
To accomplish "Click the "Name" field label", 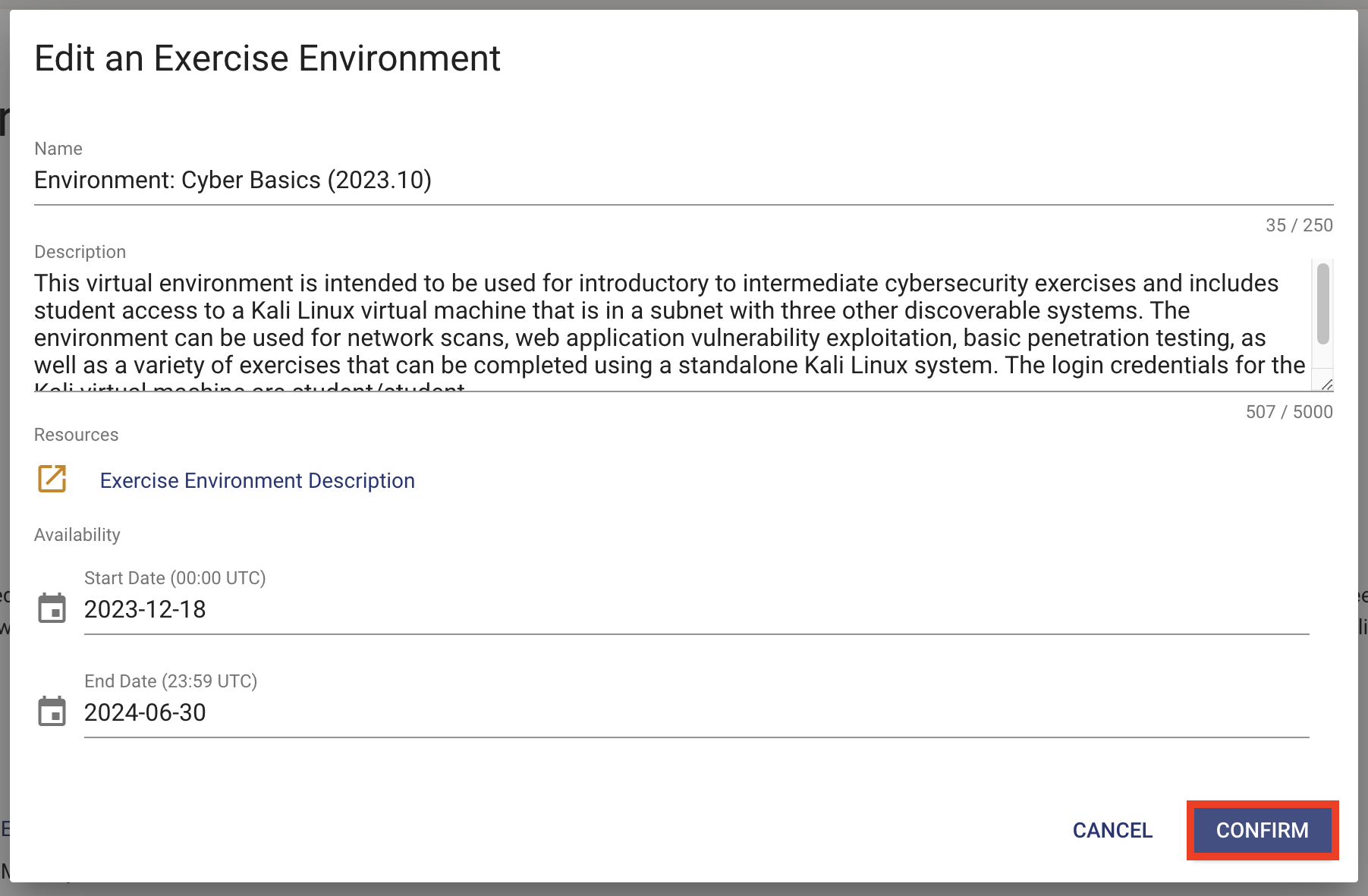I will pyautogui.click(x=58, y=149).
